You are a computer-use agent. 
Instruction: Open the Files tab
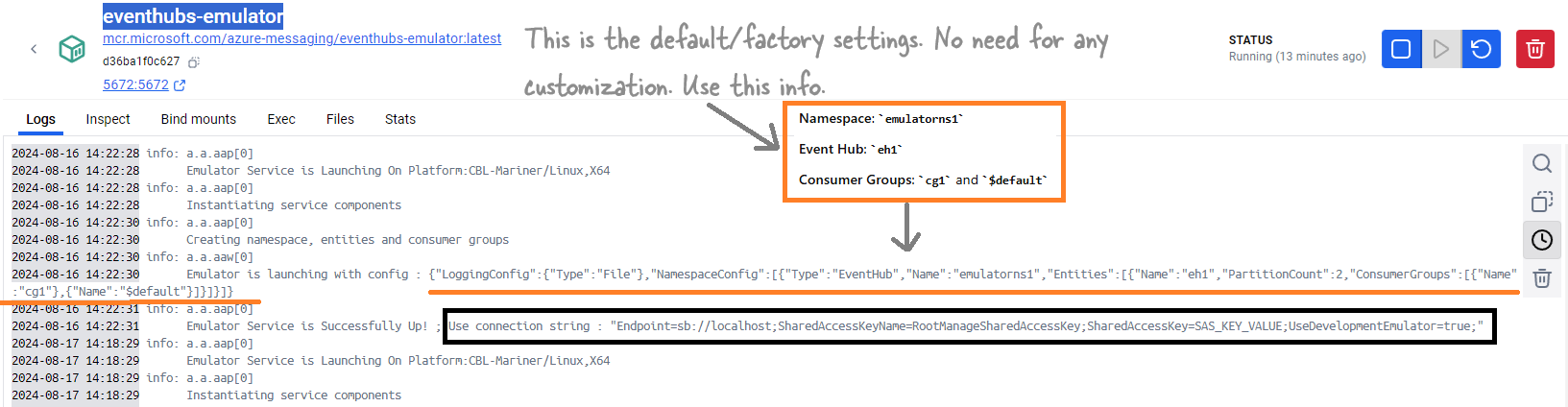click(x=340, y=119)
